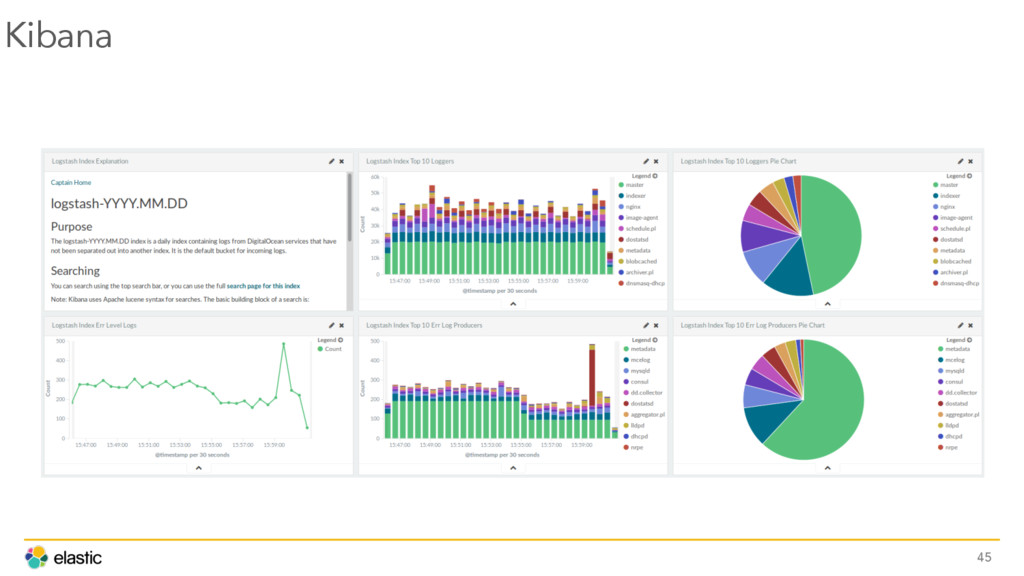Select nginx legend entry in Loggers Pie Chart

tap(944, 207)
